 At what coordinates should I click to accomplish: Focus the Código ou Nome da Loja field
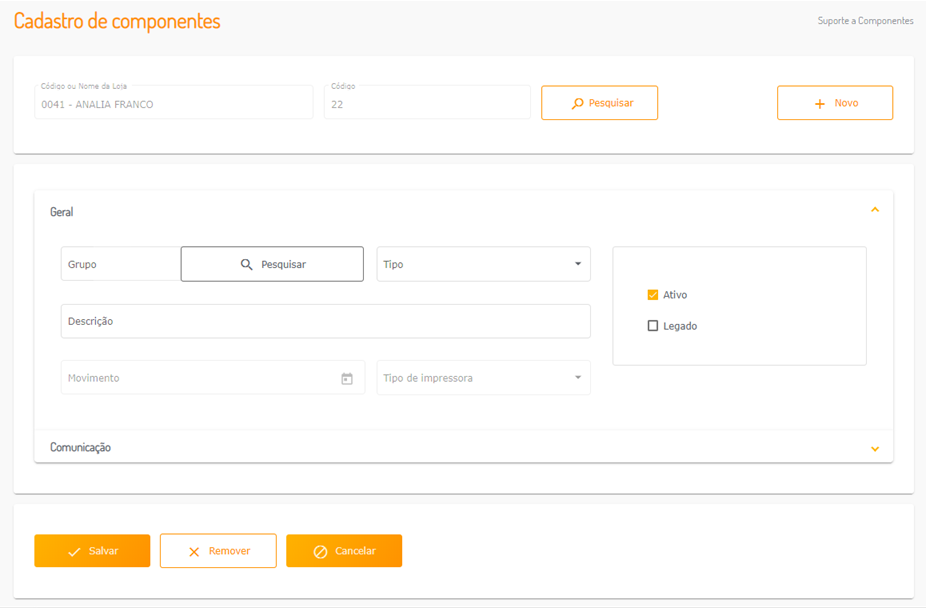coord(173,104)
